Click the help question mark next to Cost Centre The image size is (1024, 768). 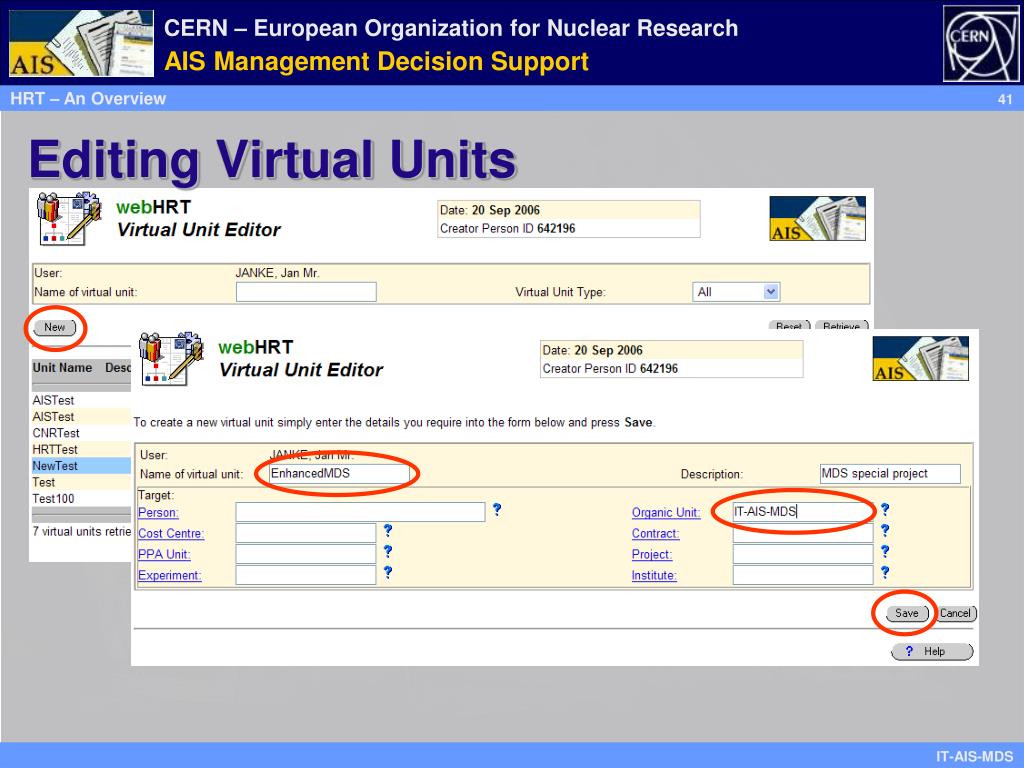388,530
